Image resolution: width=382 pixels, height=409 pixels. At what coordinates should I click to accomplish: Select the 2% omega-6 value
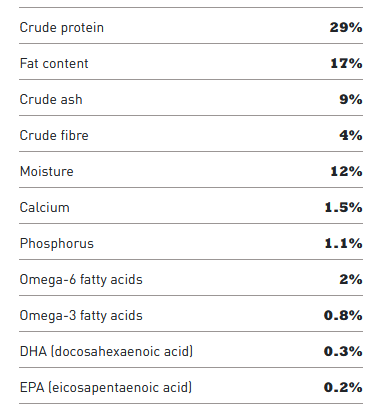[351, 279]
